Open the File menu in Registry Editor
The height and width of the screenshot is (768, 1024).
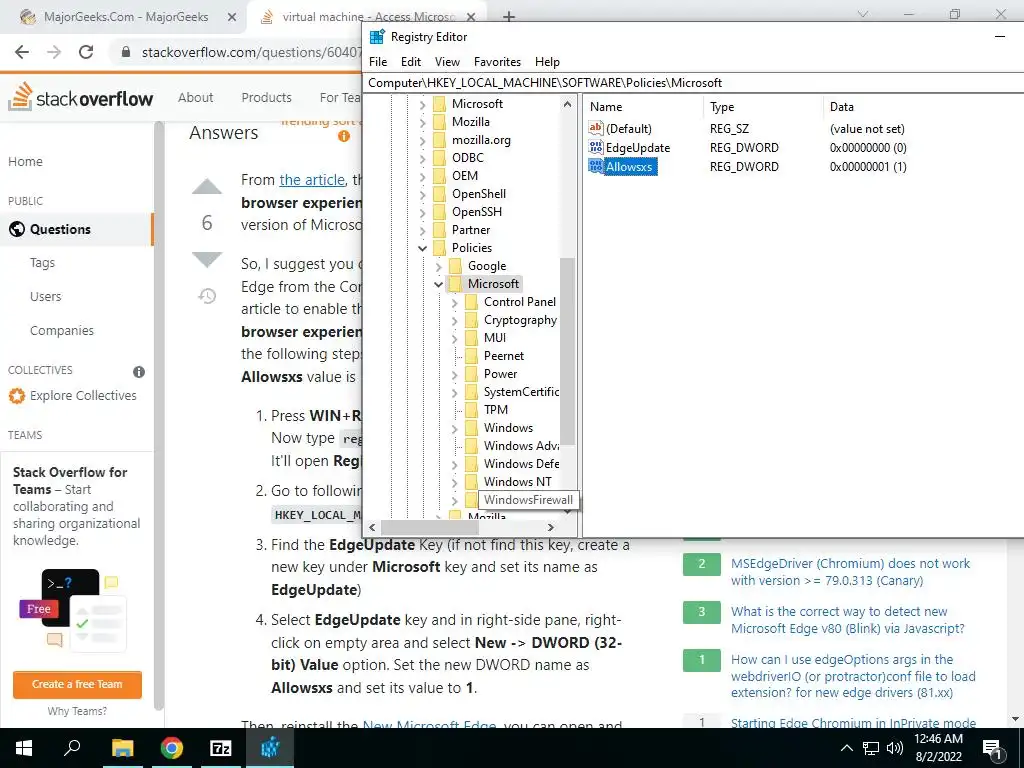[x=377, y=61]
